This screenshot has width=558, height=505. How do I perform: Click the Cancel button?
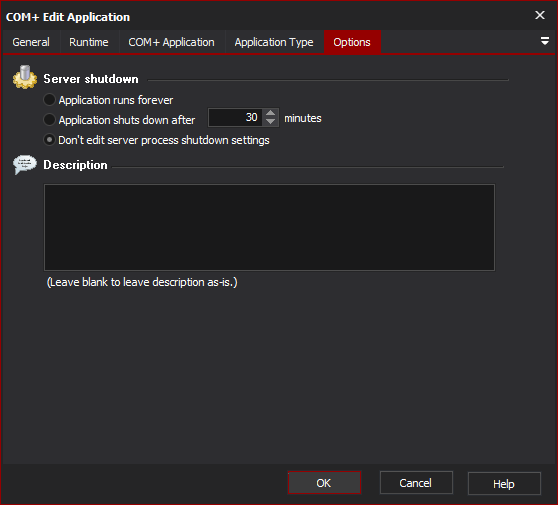click(416, 483)
